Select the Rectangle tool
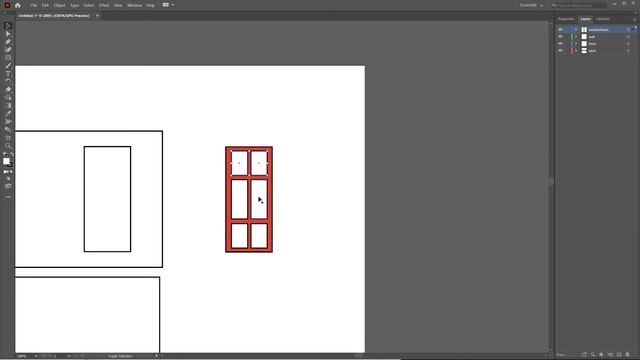The height and width of the screenshot is (360, 640). click(8, 58)
